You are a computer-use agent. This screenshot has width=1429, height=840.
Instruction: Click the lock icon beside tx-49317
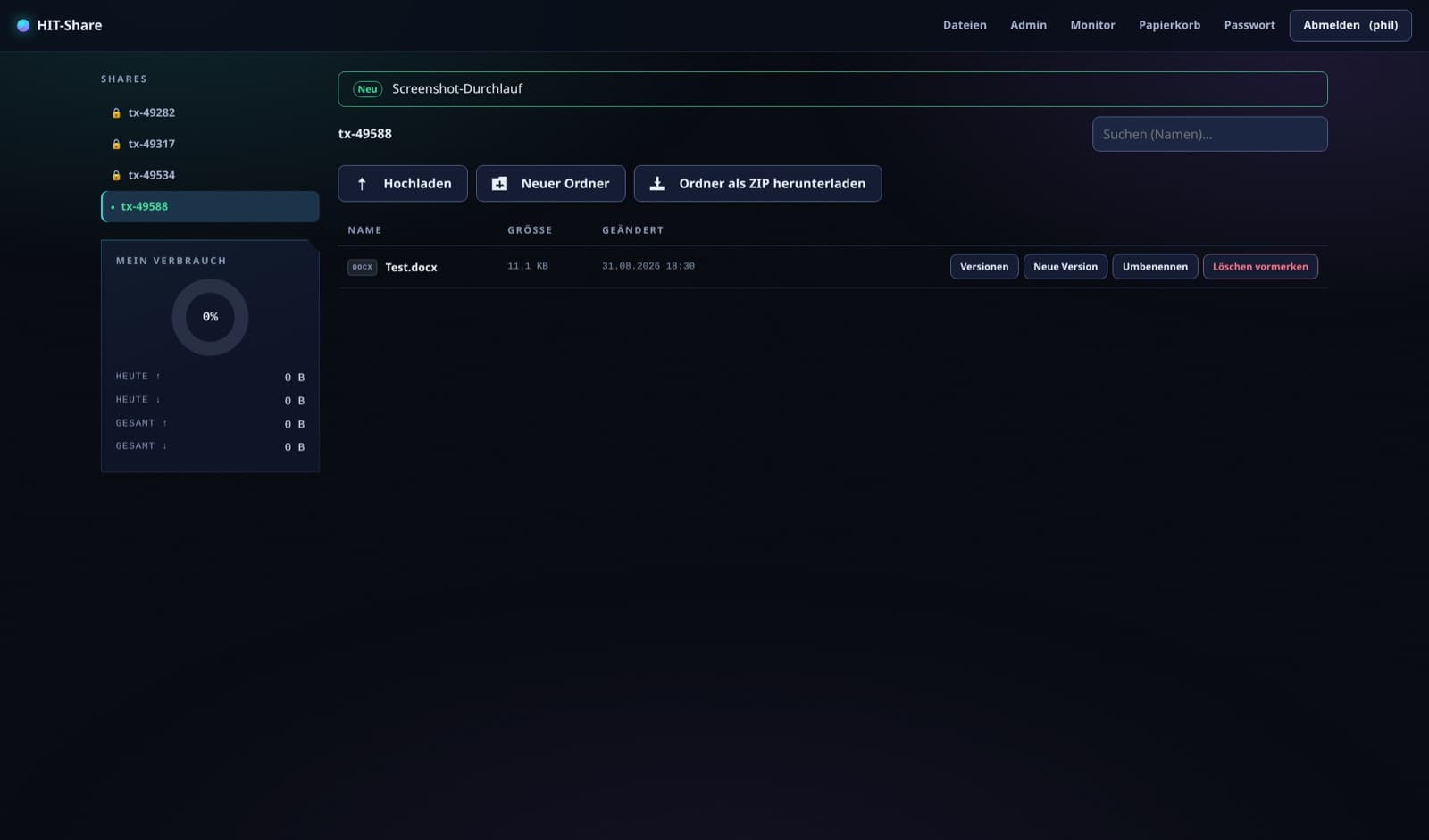click(116, 145)
